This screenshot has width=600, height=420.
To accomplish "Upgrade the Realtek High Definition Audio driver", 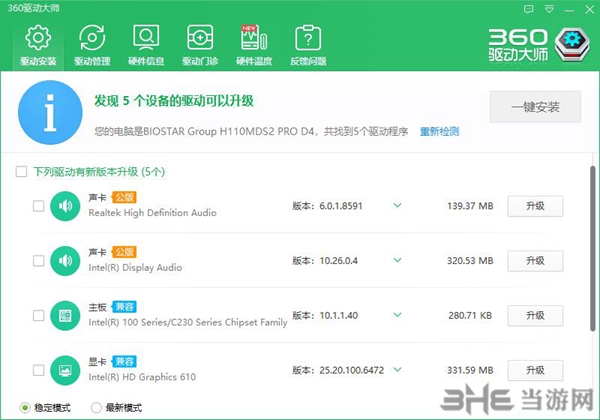I will 535,206.
